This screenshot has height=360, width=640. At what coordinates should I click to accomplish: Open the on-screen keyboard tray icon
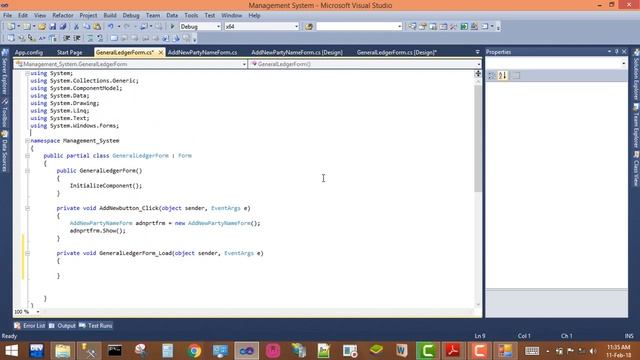(x=532, y=351)
